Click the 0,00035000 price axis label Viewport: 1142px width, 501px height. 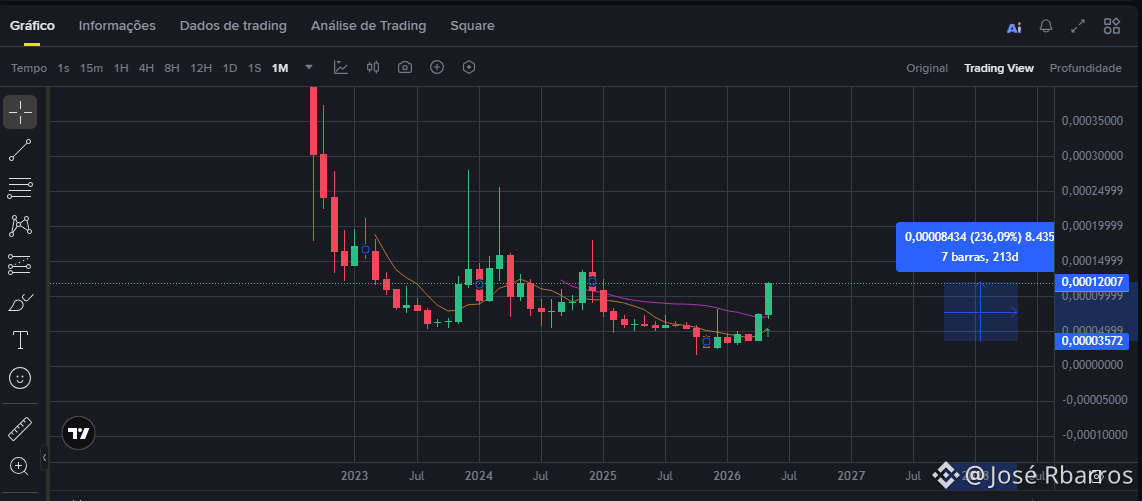click(1092, 121)
